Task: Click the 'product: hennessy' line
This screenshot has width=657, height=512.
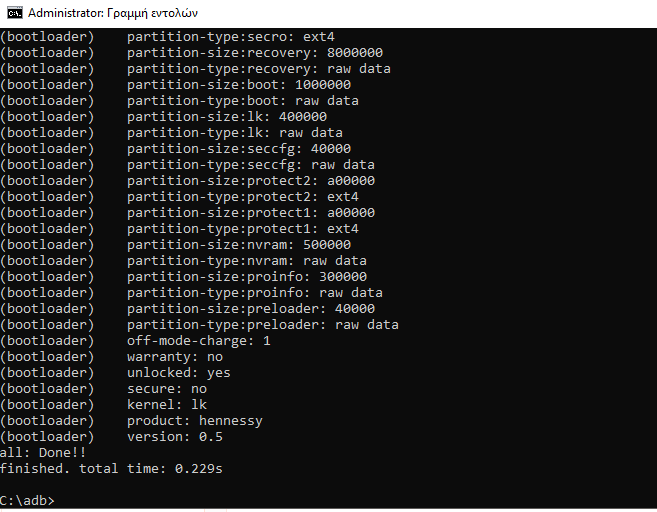Action: 194,420
